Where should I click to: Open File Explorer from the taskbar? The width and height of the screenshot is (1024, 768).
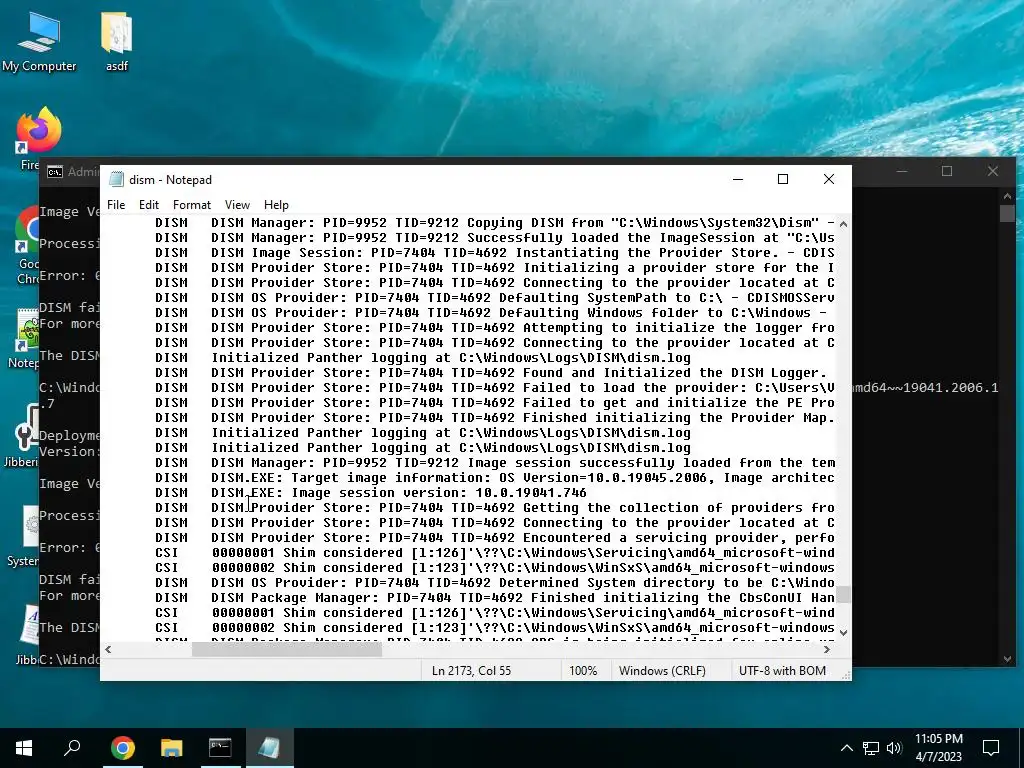pos(172,748)
